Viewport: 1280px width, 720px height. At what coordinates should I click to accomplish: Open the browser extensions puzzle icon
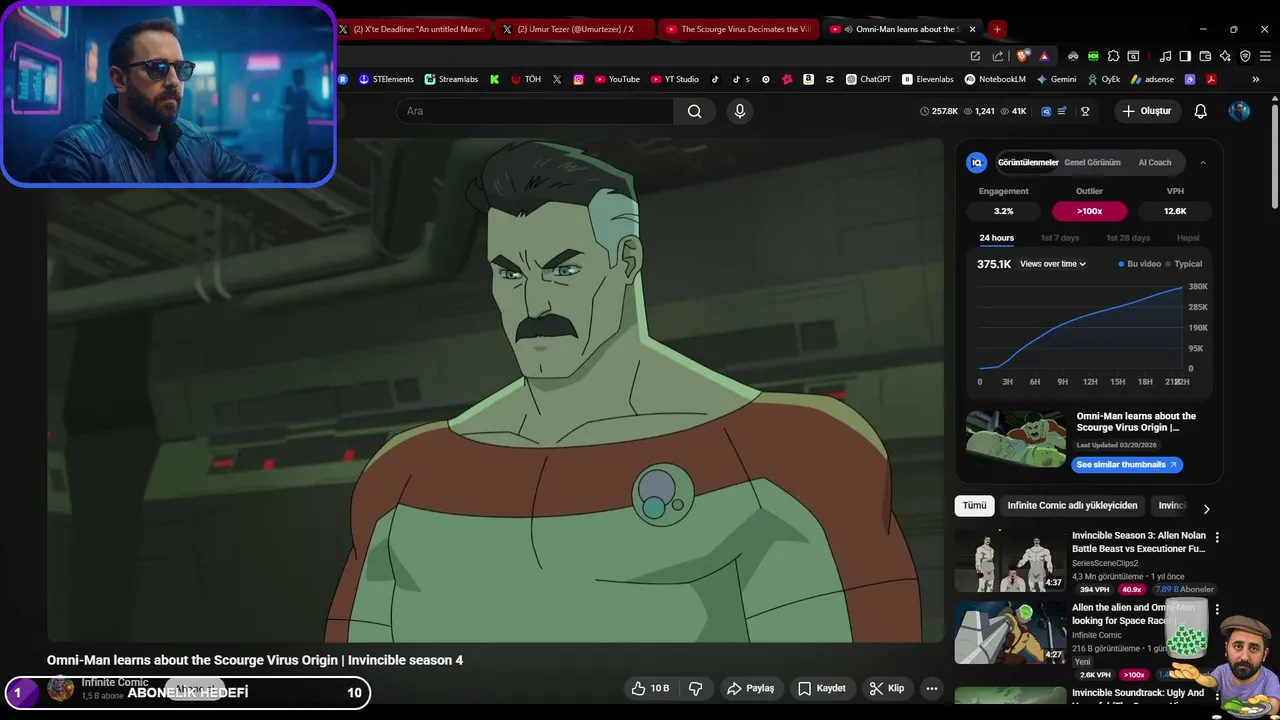point(1113,56)
